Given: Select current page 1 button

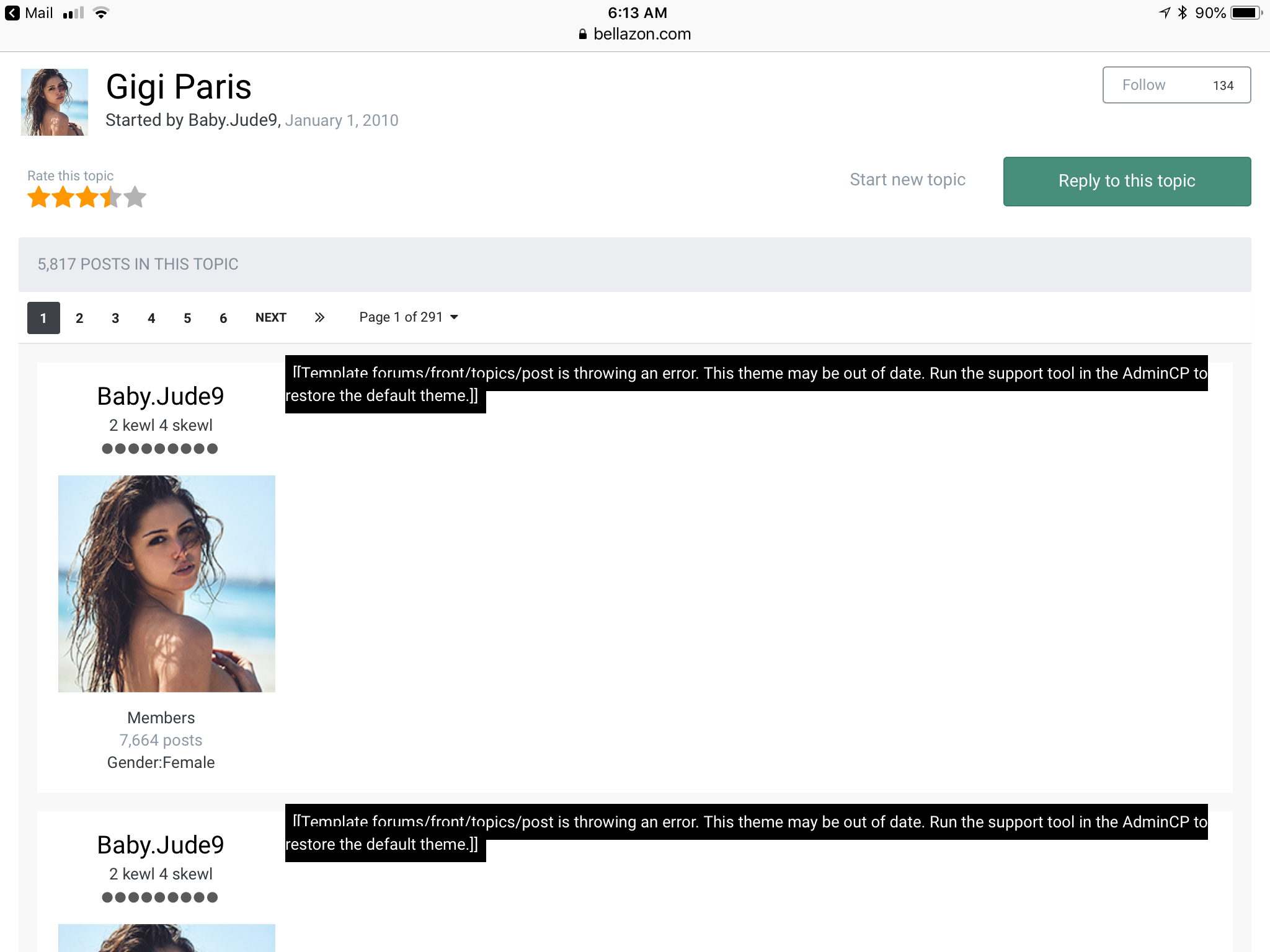Looking at the screenshot, I should coord(43,318).
